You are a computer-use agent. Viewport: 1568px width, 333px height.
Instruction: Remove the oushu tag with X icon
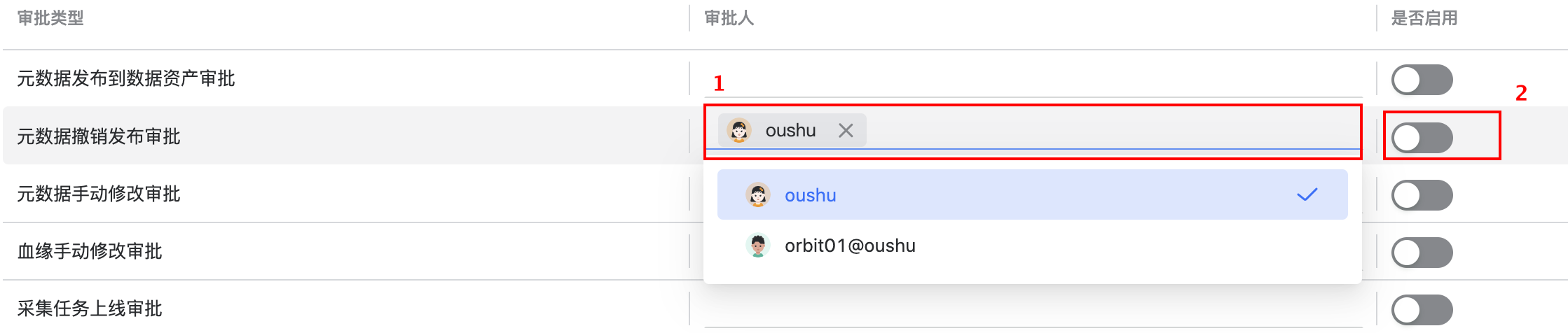tap(846, 131)
